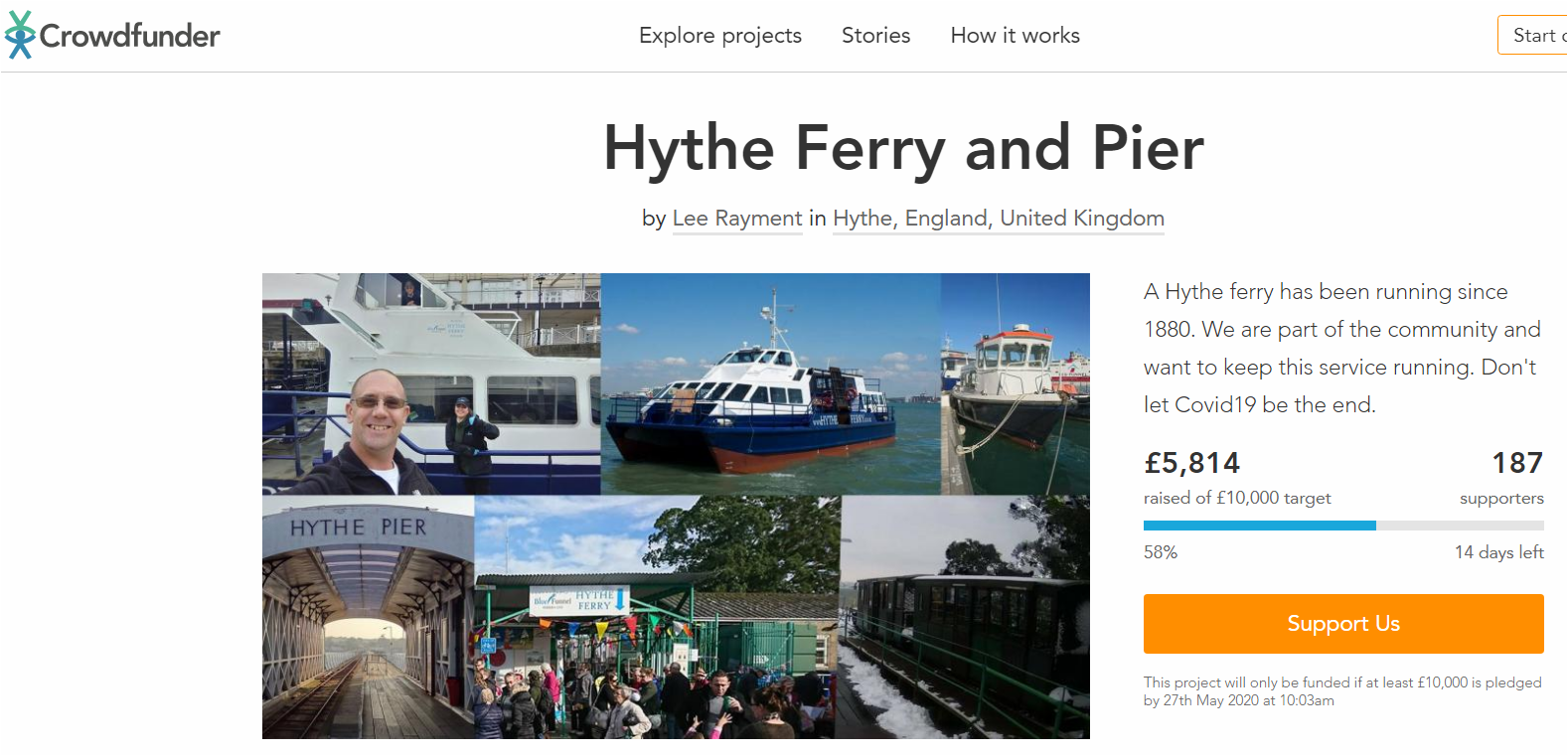The width and height of the screenshot is (1568, 756).
Task: Select the photo of the smiling man
Action: (x=430, y=383)
